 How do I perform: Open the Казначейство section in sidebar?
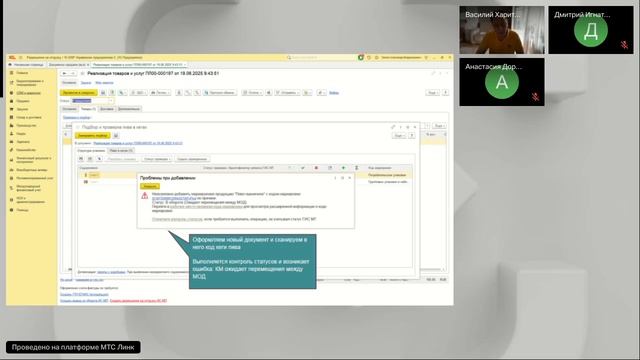(x=26, y=150)
